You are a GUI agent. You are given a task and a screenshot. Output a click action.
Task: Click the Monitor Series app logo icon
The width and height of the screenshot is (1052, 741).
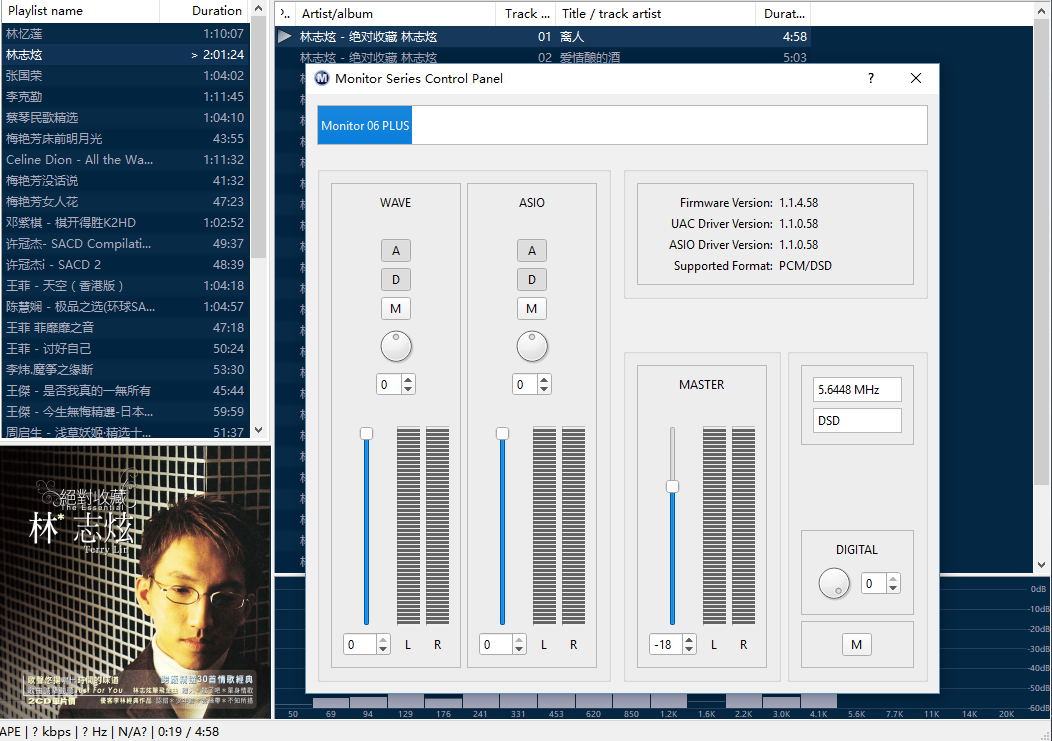(x=322, y=78)
